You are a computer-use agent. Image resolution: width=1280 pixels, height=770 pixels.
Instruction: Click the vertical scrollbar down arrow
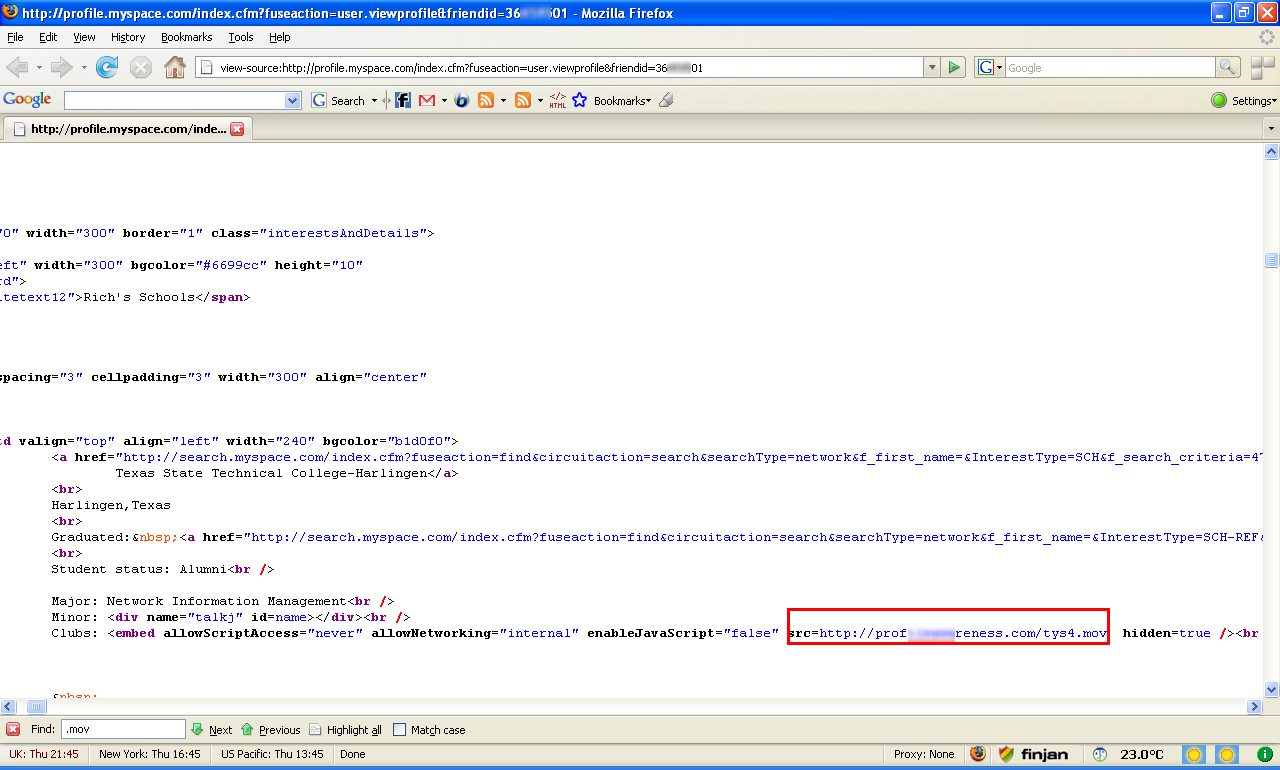pyautogui.click(x=1271, y=689)
